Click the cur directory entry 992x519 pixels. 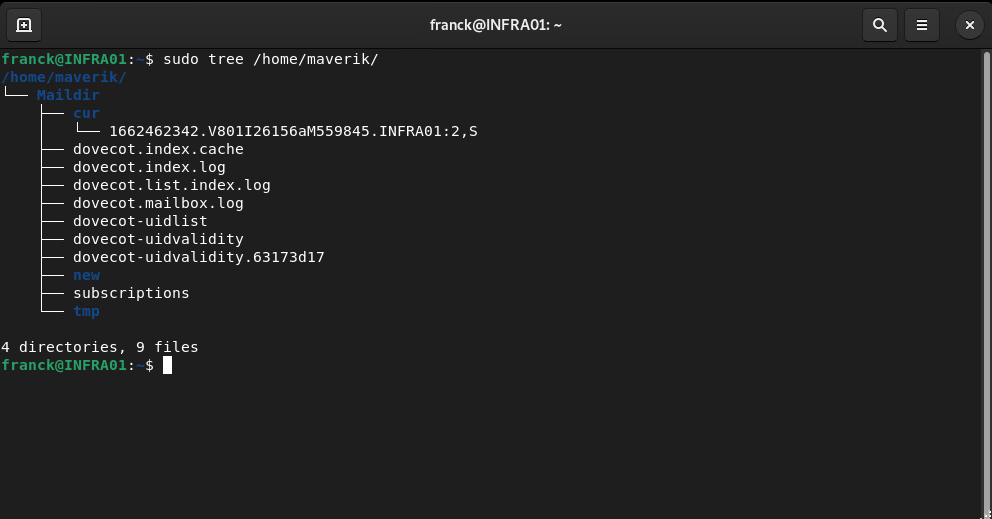[x=86, y=113]
